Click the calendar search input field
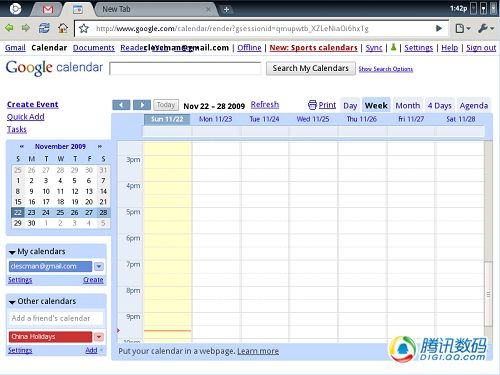This screenshot has width=500, height=375. pyautogui.click(x=185, y=68)
